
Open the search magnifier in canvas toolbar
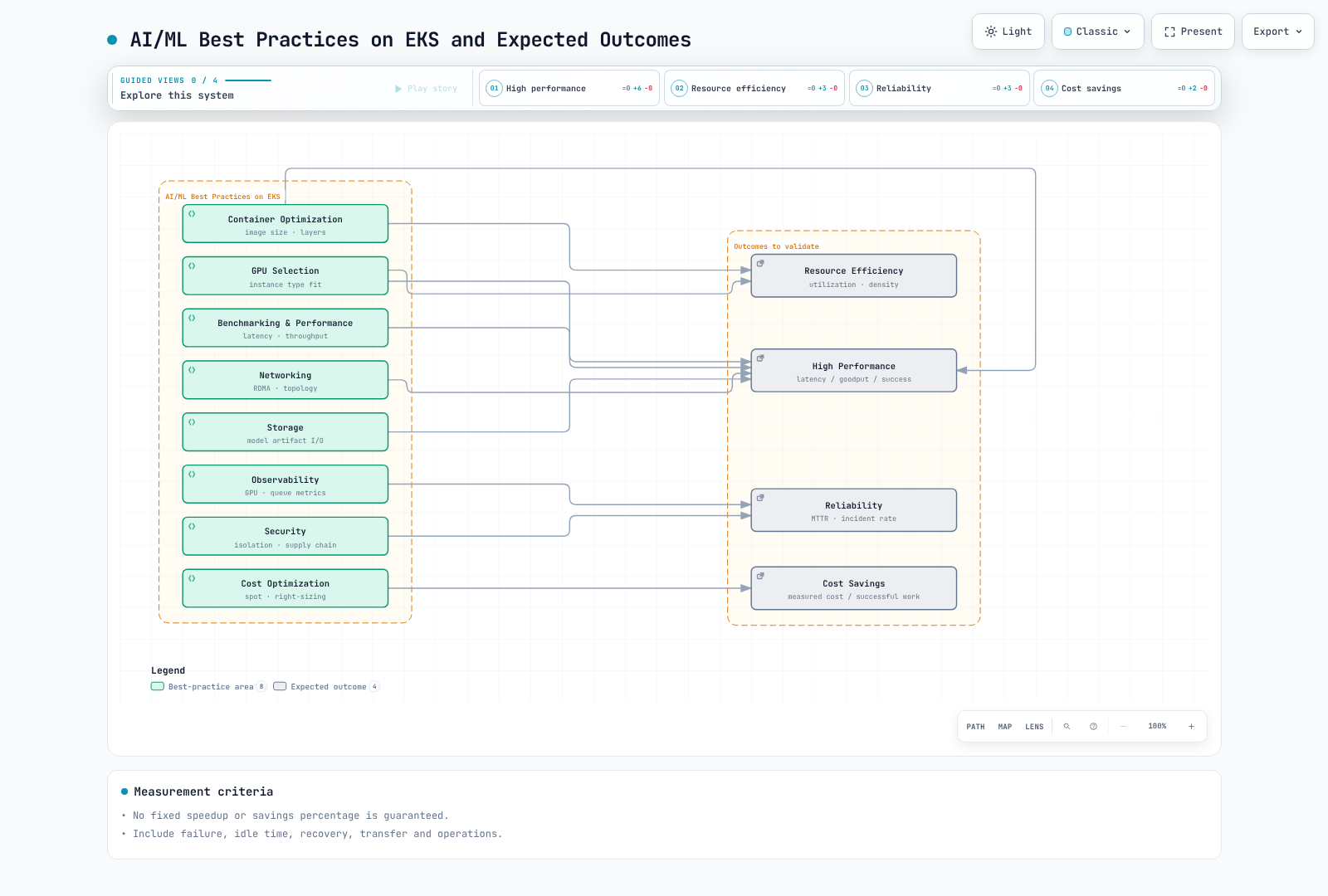tap(1067, 727)
